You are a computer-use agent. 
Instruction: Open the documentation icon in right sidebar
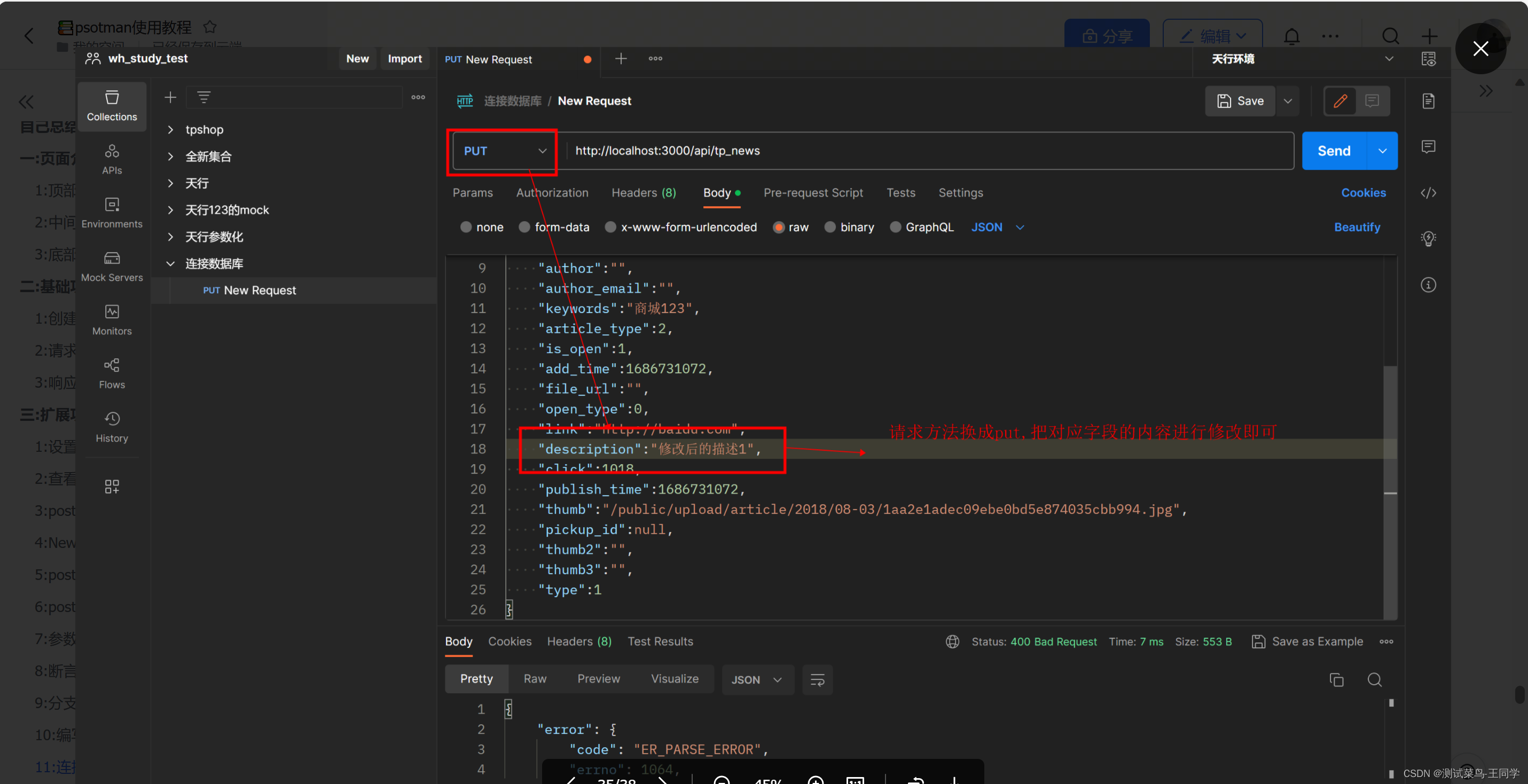(1428, 101)
